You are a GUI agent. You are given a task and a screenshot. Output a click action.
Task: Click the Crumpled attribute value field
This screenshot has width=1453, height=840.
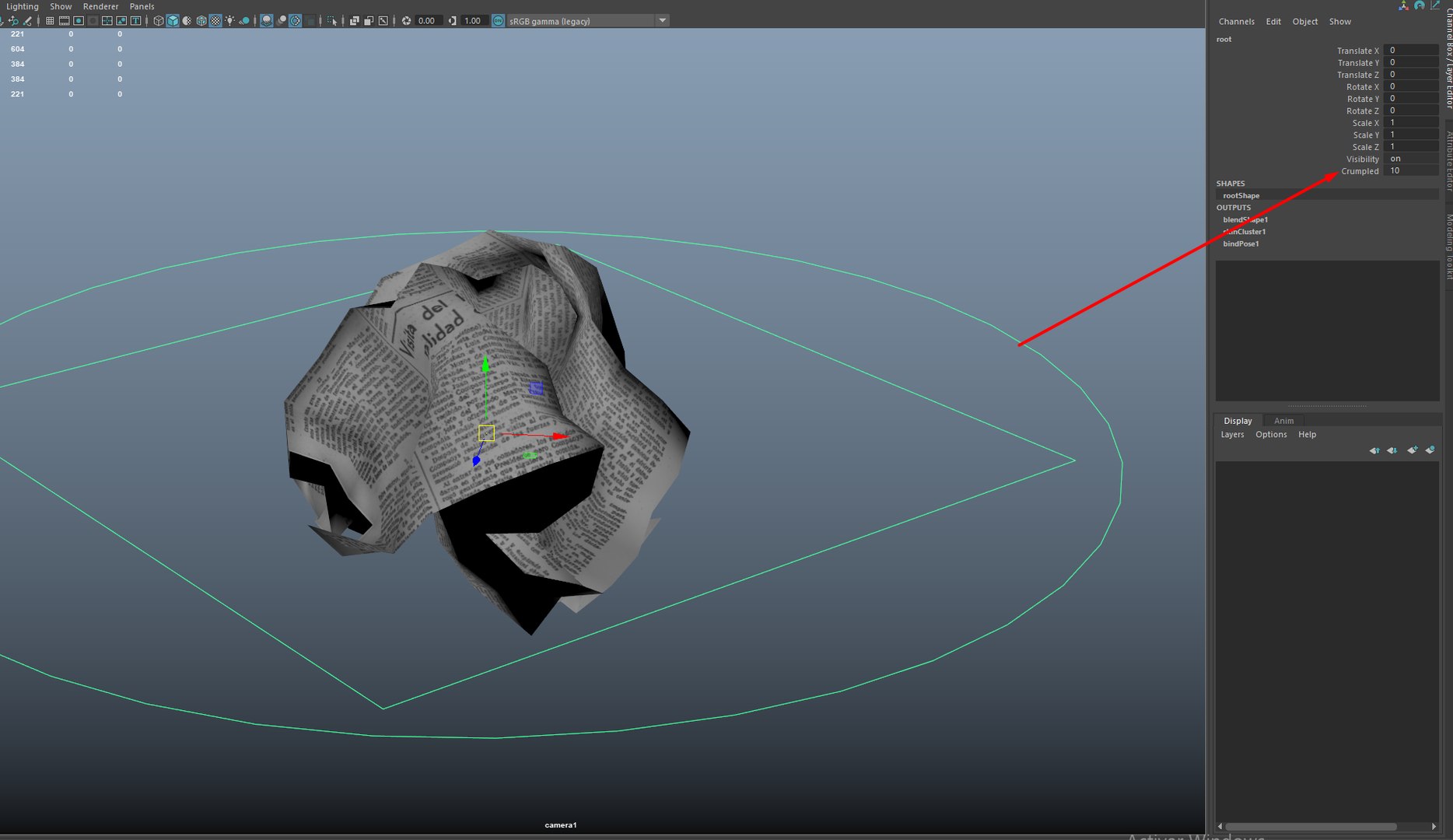pyautogui.click(x=1411, y=171)
